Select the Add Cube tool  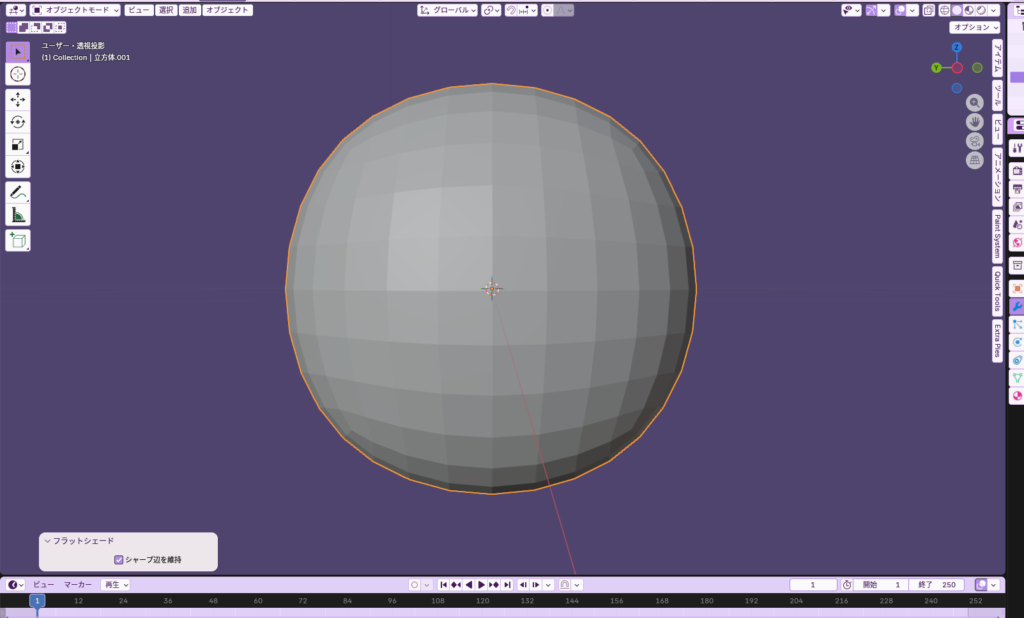coord(18,240)
